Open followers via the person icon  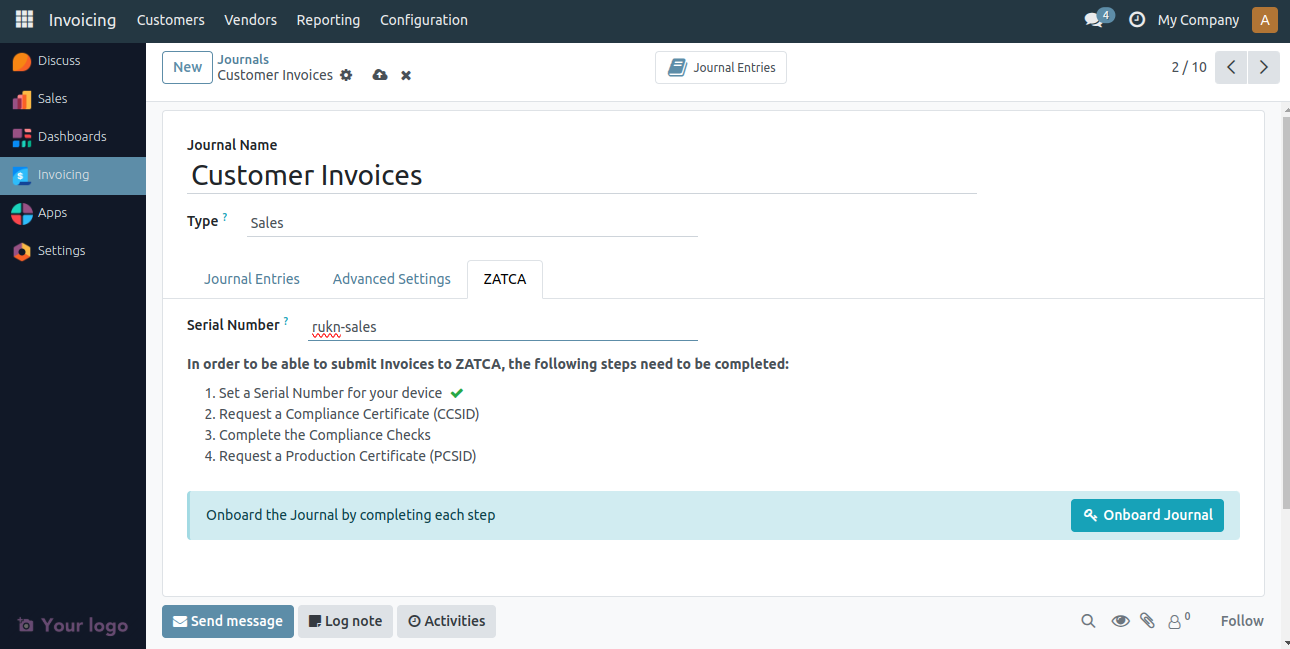click(1174, 621)
